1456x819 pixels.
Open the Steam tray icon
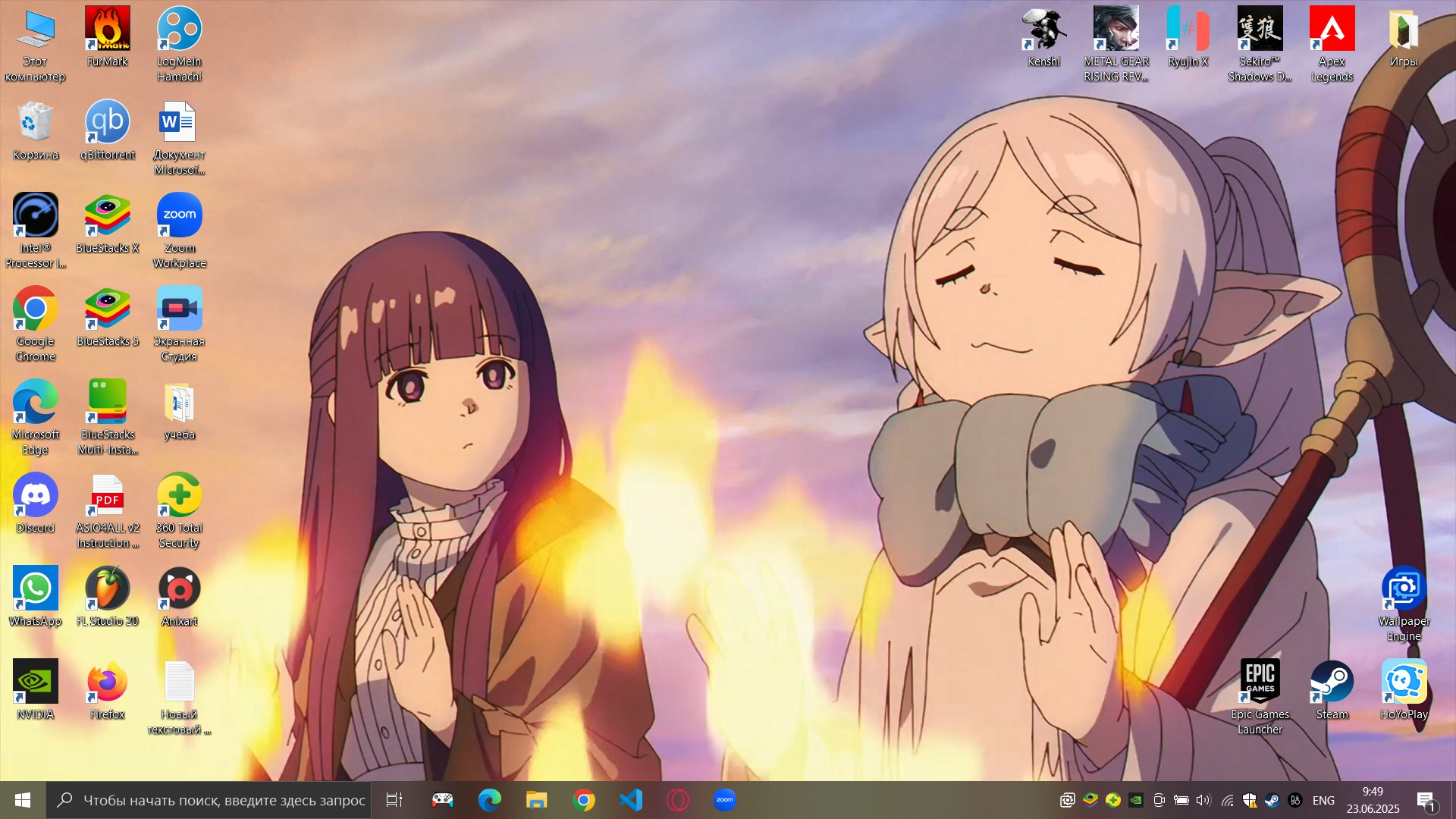pos(1272,800)
